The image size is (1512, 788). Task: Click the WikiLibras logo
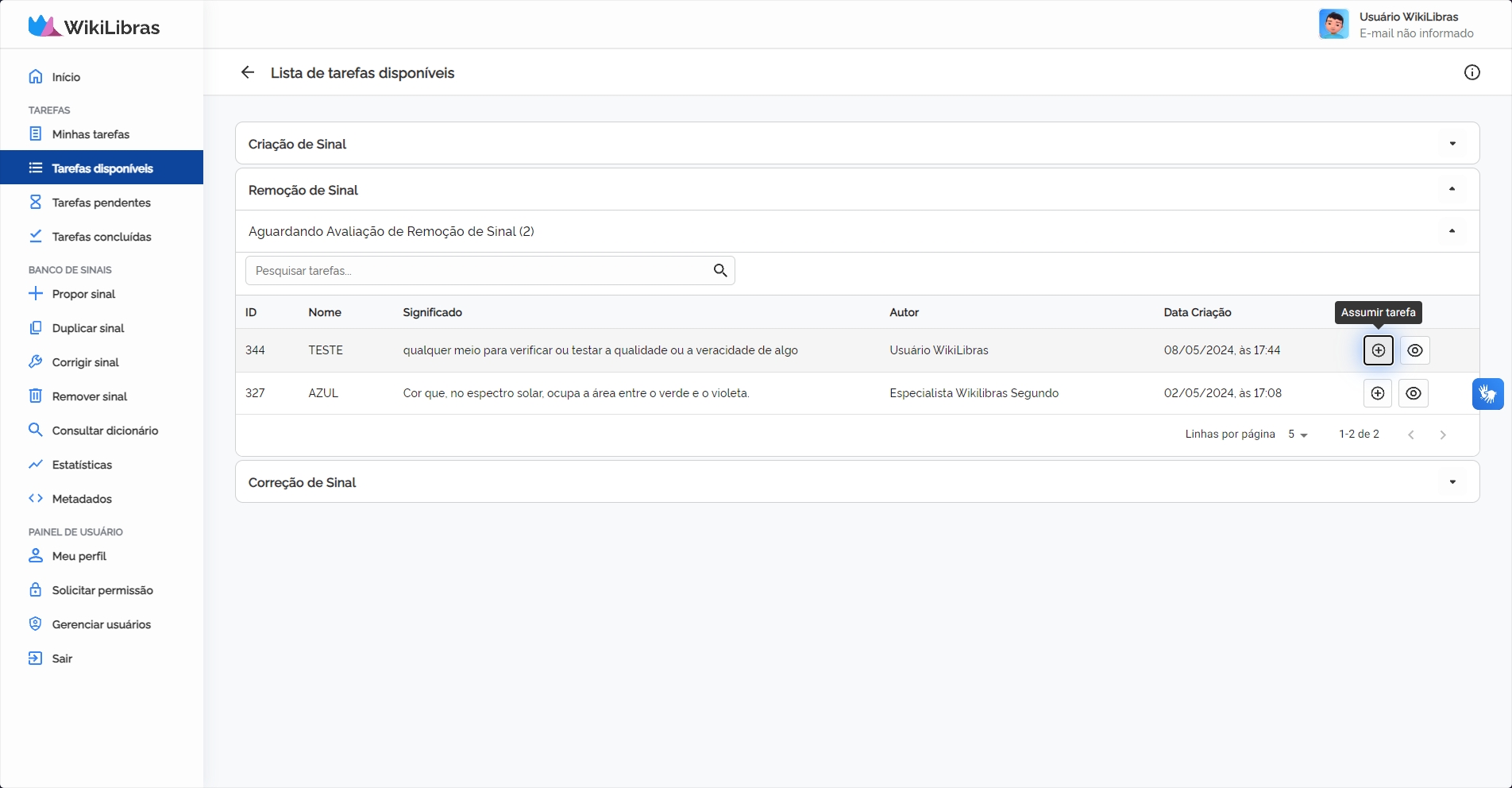94,26
